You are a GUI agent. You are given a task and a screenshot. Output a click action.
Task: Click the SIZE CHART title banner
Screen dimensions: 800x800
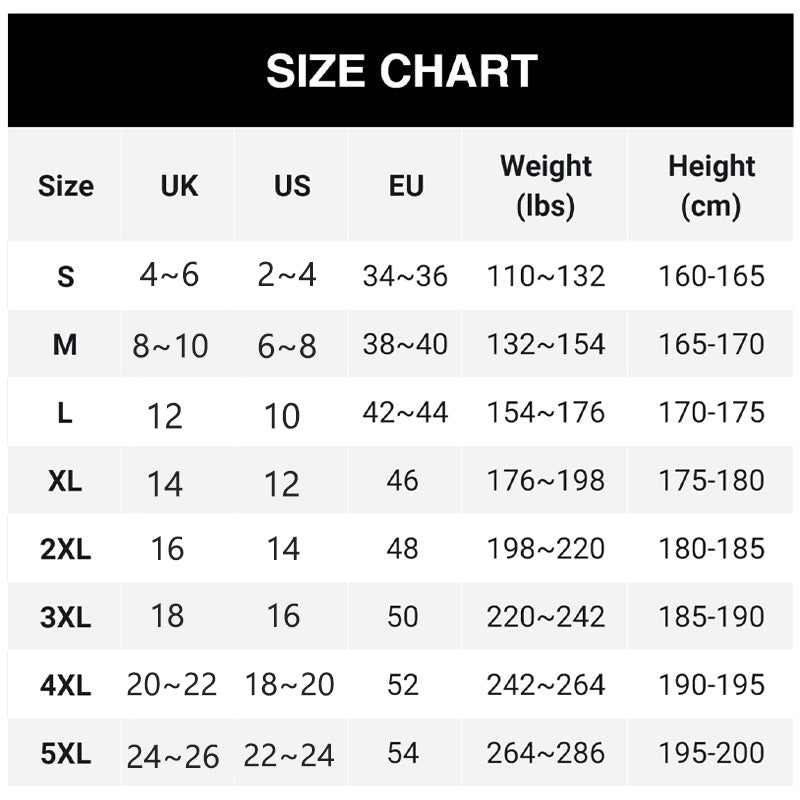[x=401, y=70]
